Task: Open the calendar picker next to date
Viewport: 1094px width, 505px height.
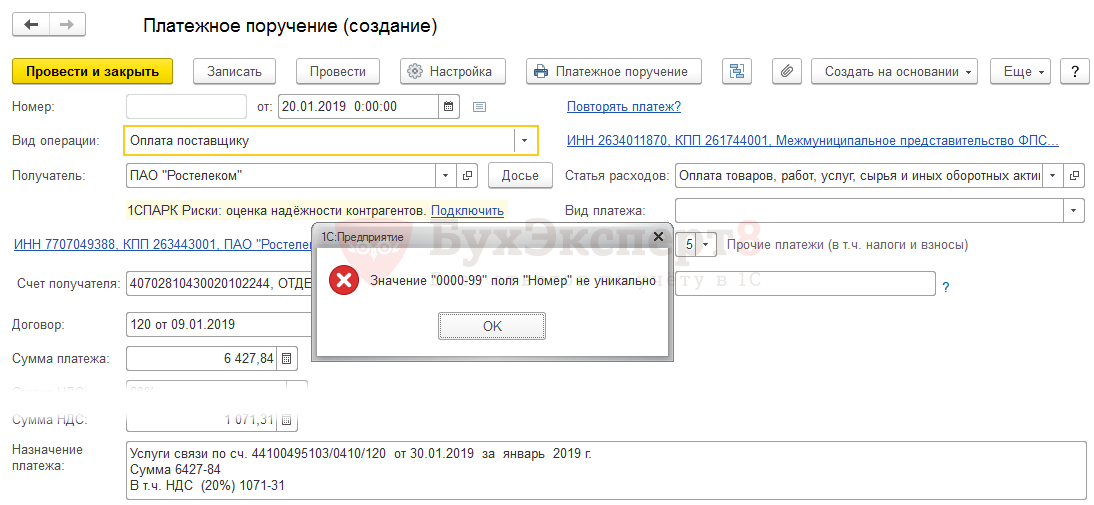Action: tap(449, 106)
